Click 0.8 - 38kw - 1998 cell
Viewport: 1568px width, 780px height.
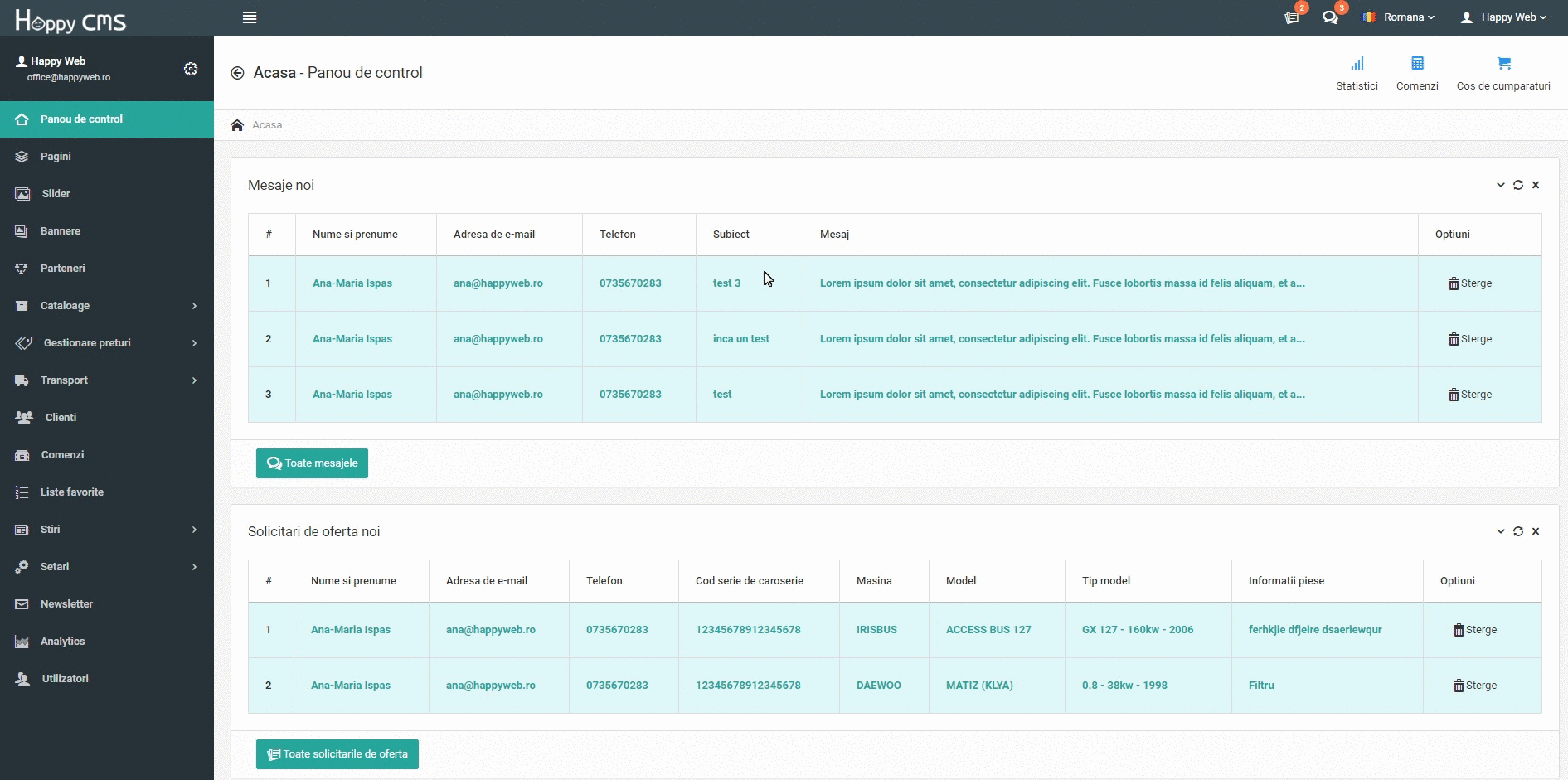(1124, 686)
